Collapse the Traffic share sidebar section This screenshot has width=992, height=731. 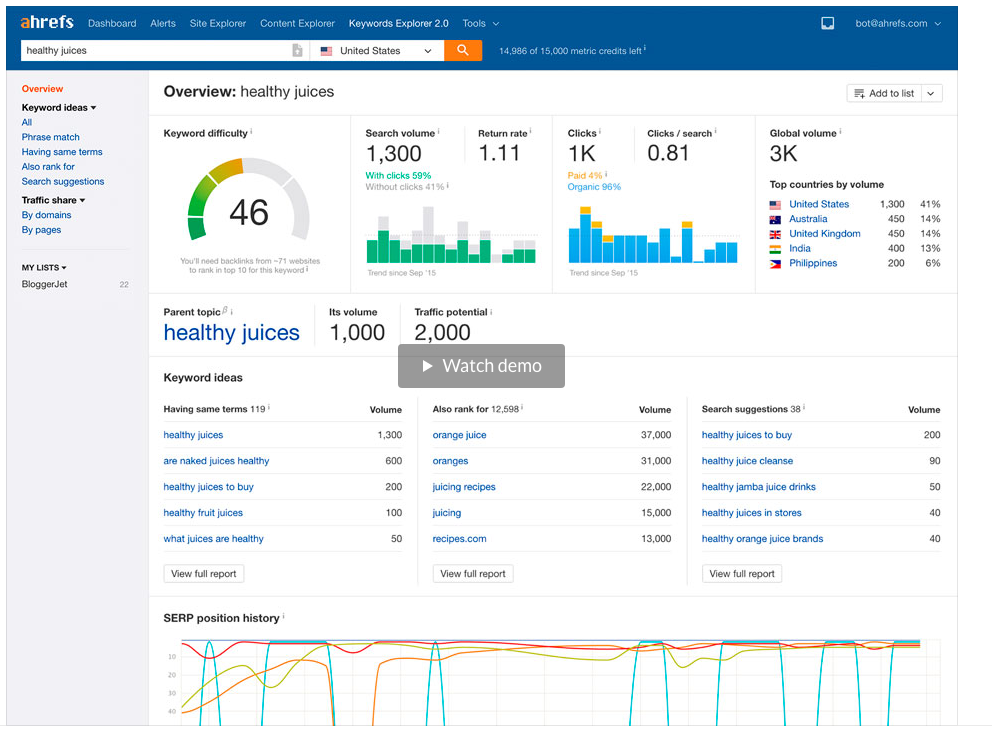53,200
